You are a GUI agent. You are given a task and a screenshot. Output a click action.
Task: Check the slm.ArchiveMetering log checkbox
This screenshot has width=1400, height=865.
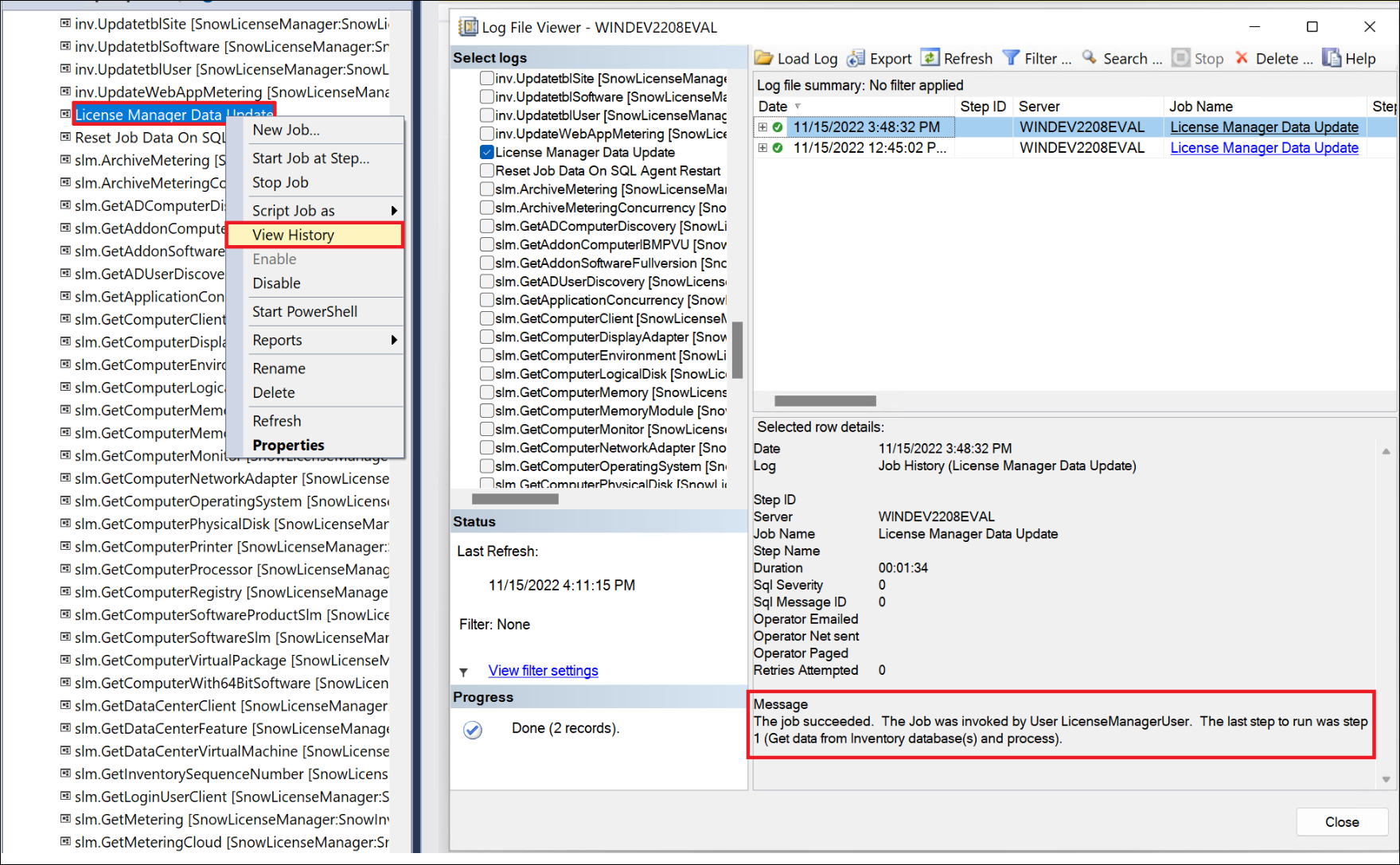(487, 189)
